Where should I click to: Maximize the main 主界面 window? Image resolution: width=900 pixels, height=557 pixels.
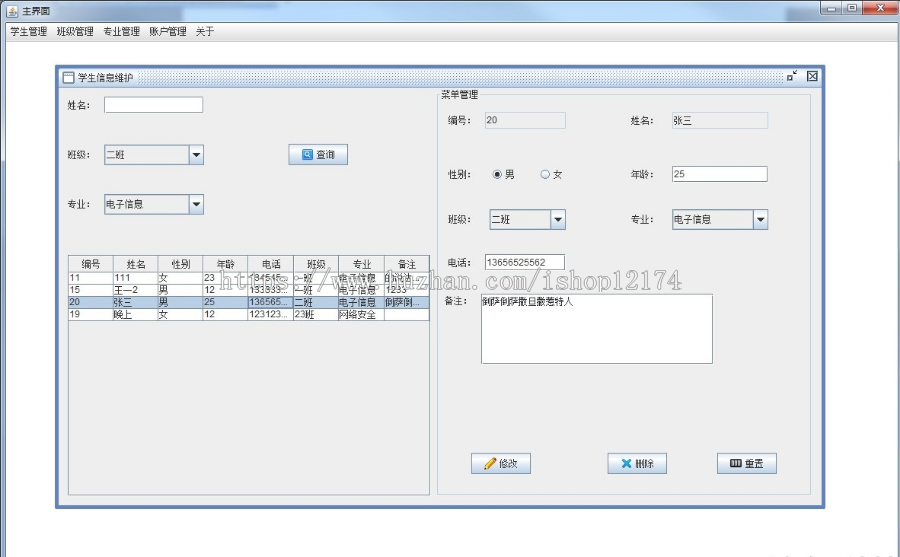[852, 8]
